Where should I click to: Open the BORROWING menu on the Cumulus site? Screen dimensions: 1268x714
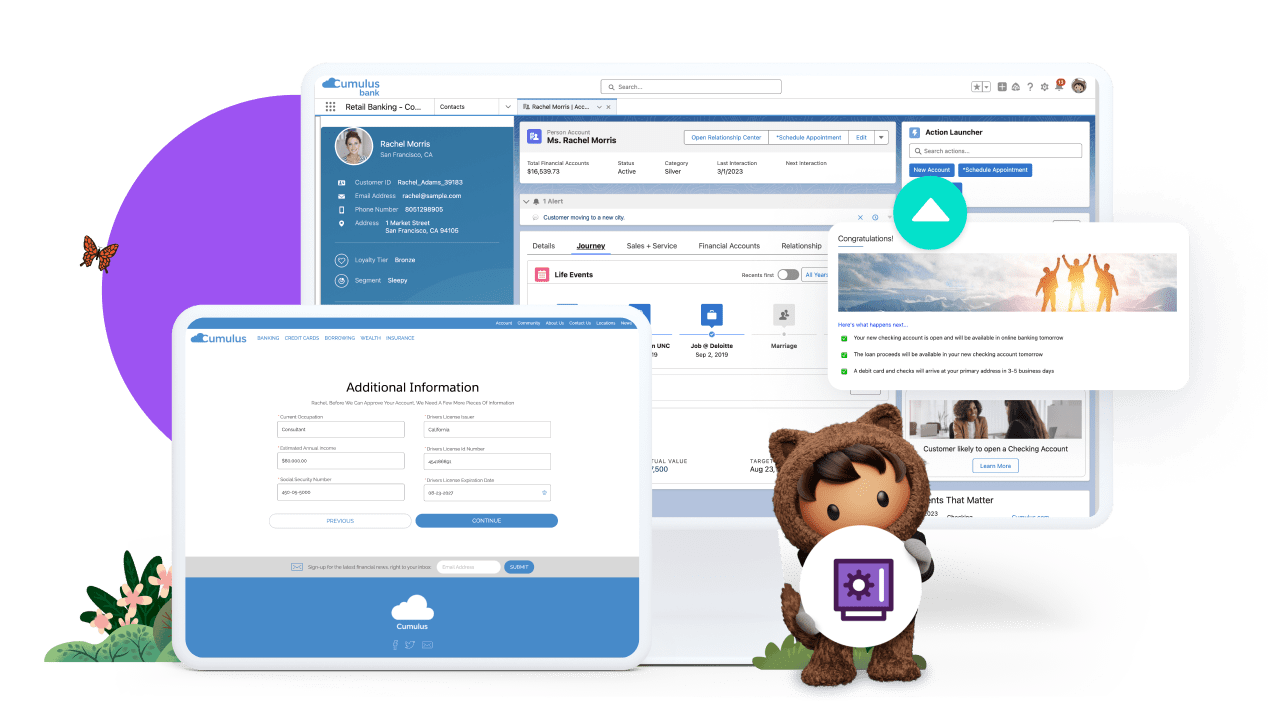[340, 338]
